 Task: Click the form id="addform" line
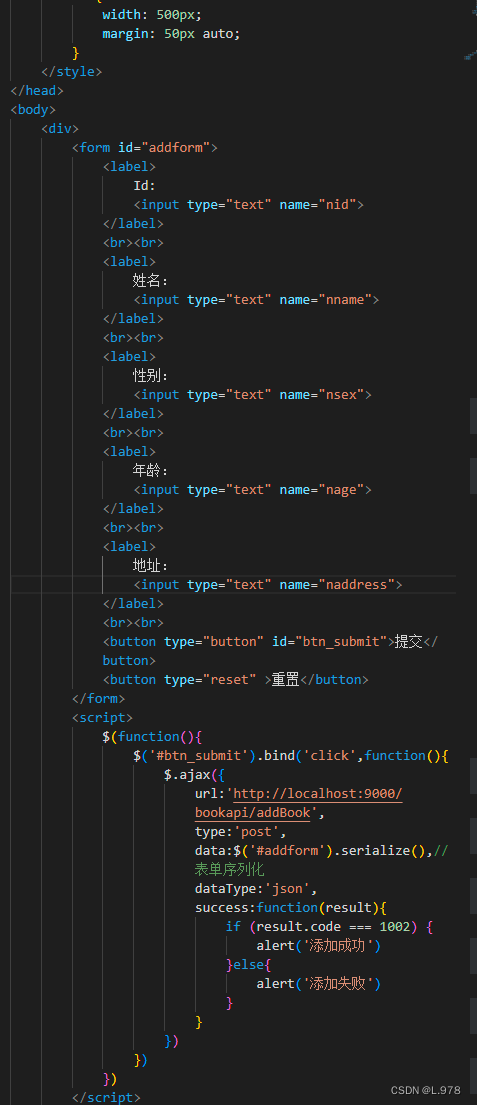click(x=145, y=147)
